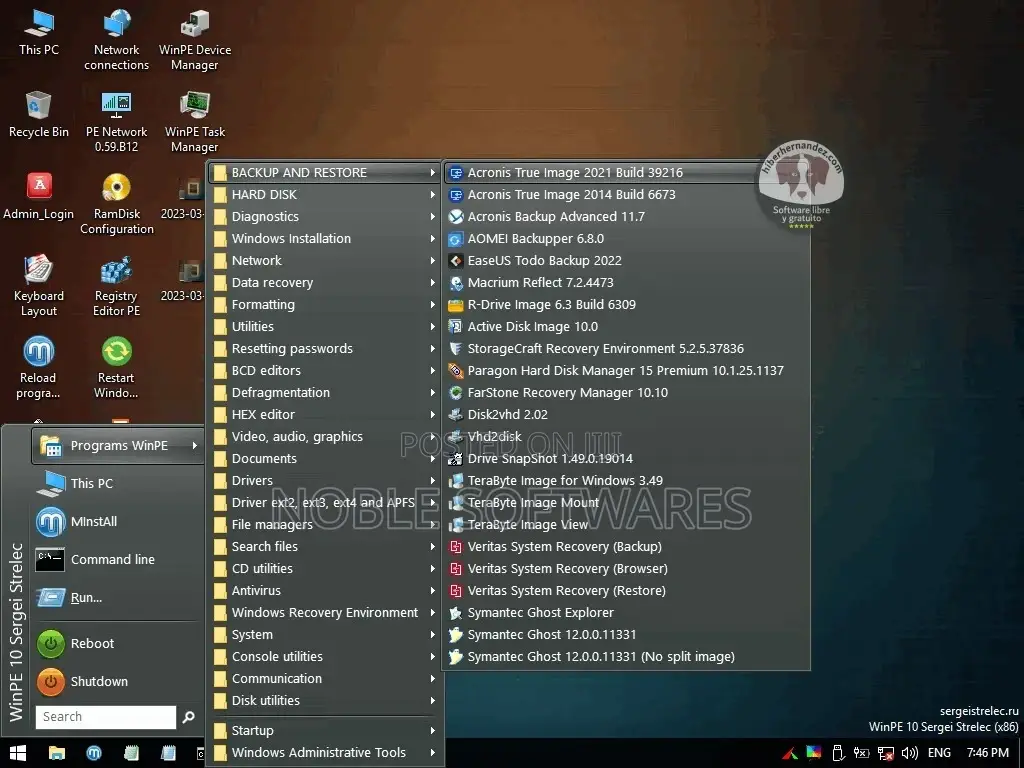Start Symantec Ghost 12.0.0.11331 (No split image)

point(626,656)
